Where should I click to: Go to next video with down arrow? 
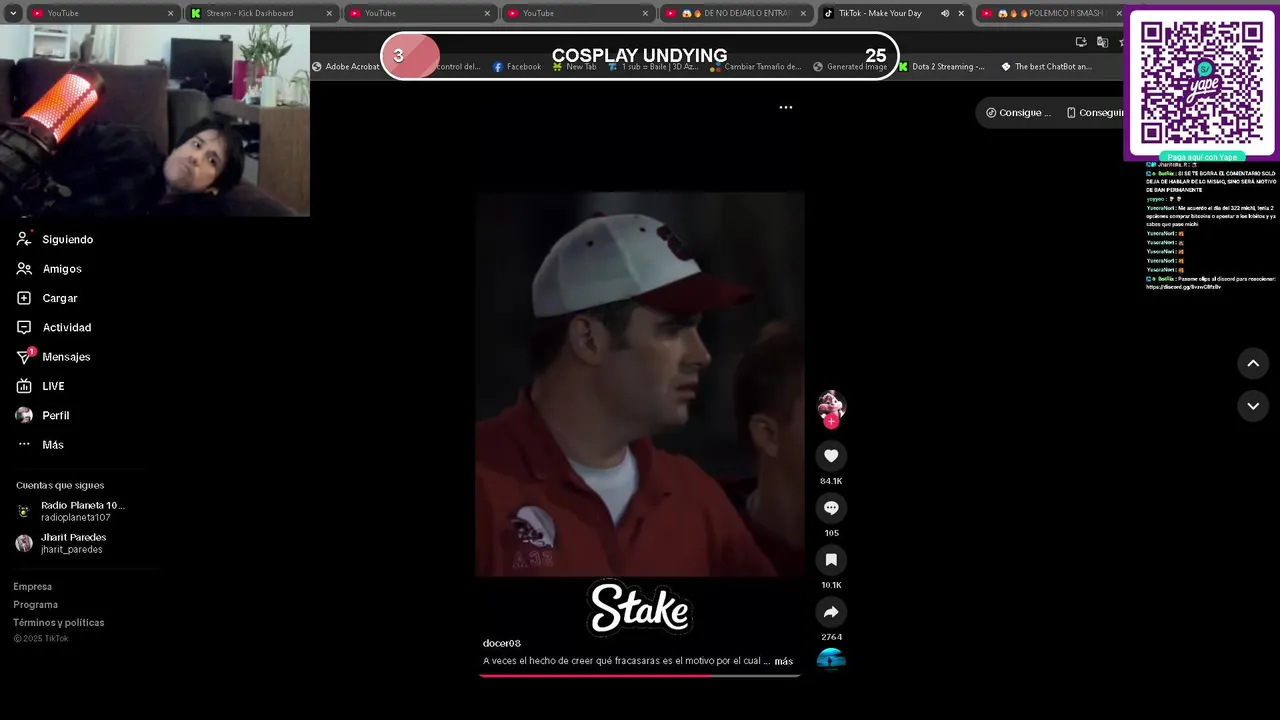coord(1253,405)
